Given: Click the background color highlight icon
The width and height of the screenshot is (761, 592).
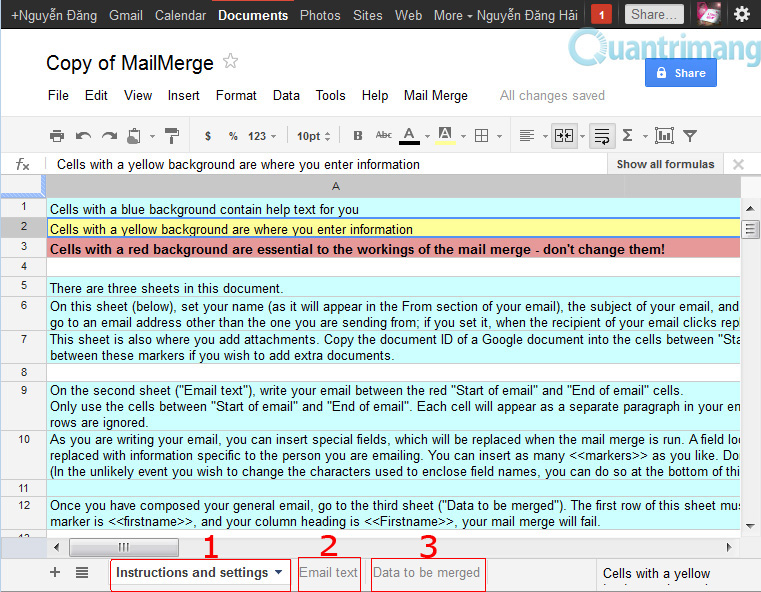Looking at the screenshot, I should coord(445,136).
